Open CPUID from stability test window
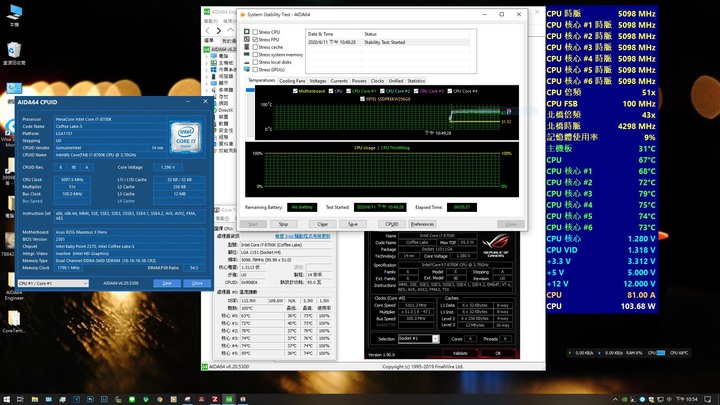Image resolution: width=720 pixels, height=405 pixels. pos(392,224)
